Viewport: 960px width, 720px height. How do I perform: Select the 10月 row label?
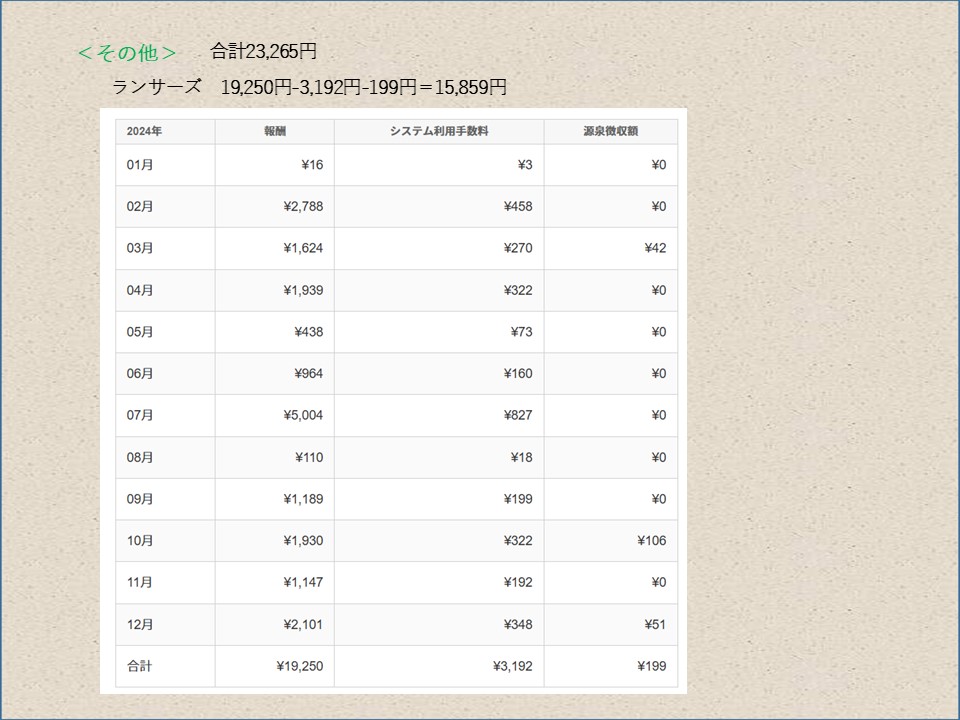140,541
